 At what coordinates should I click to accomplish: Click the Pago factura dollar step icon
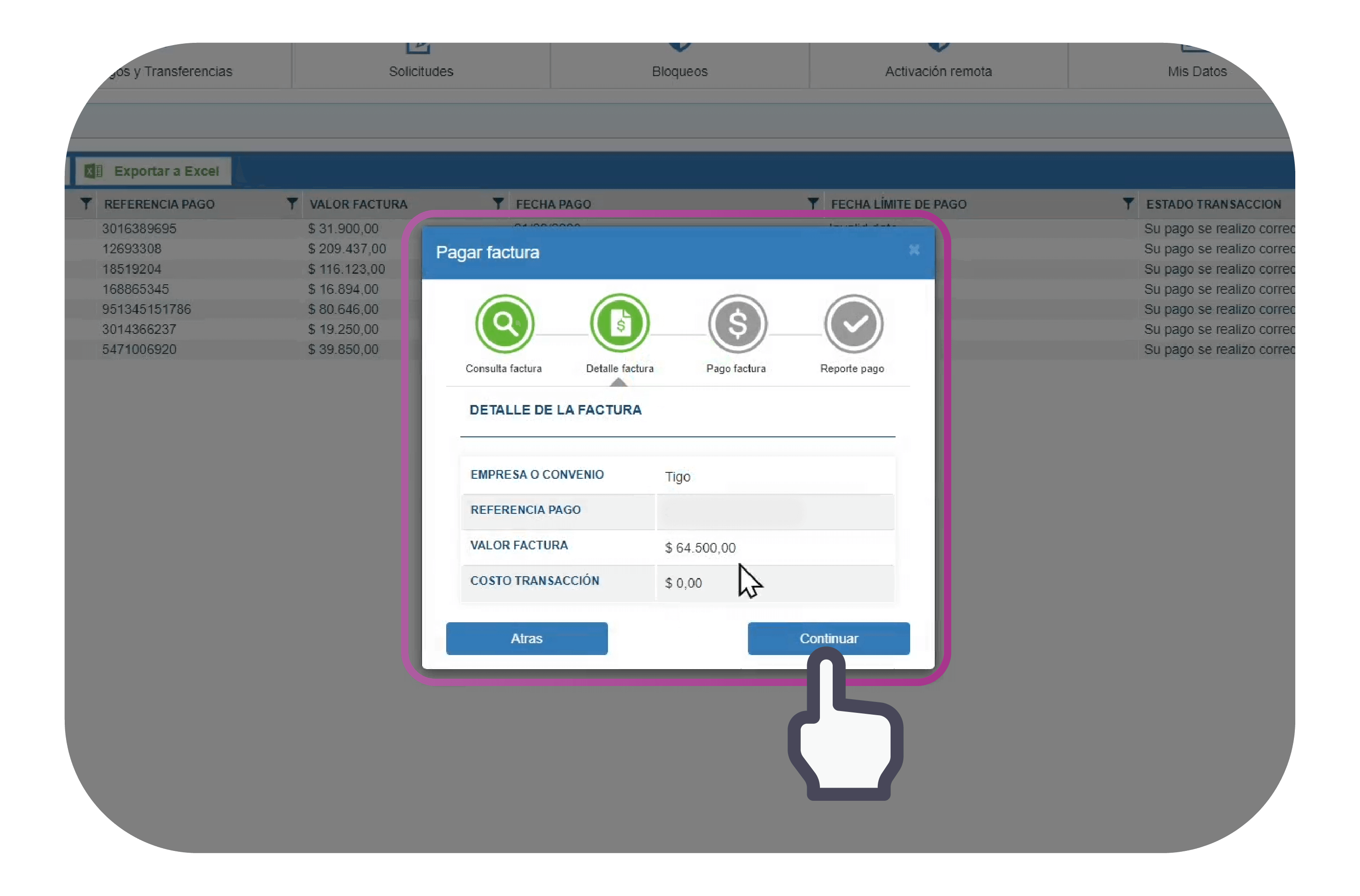coord(737,323)
